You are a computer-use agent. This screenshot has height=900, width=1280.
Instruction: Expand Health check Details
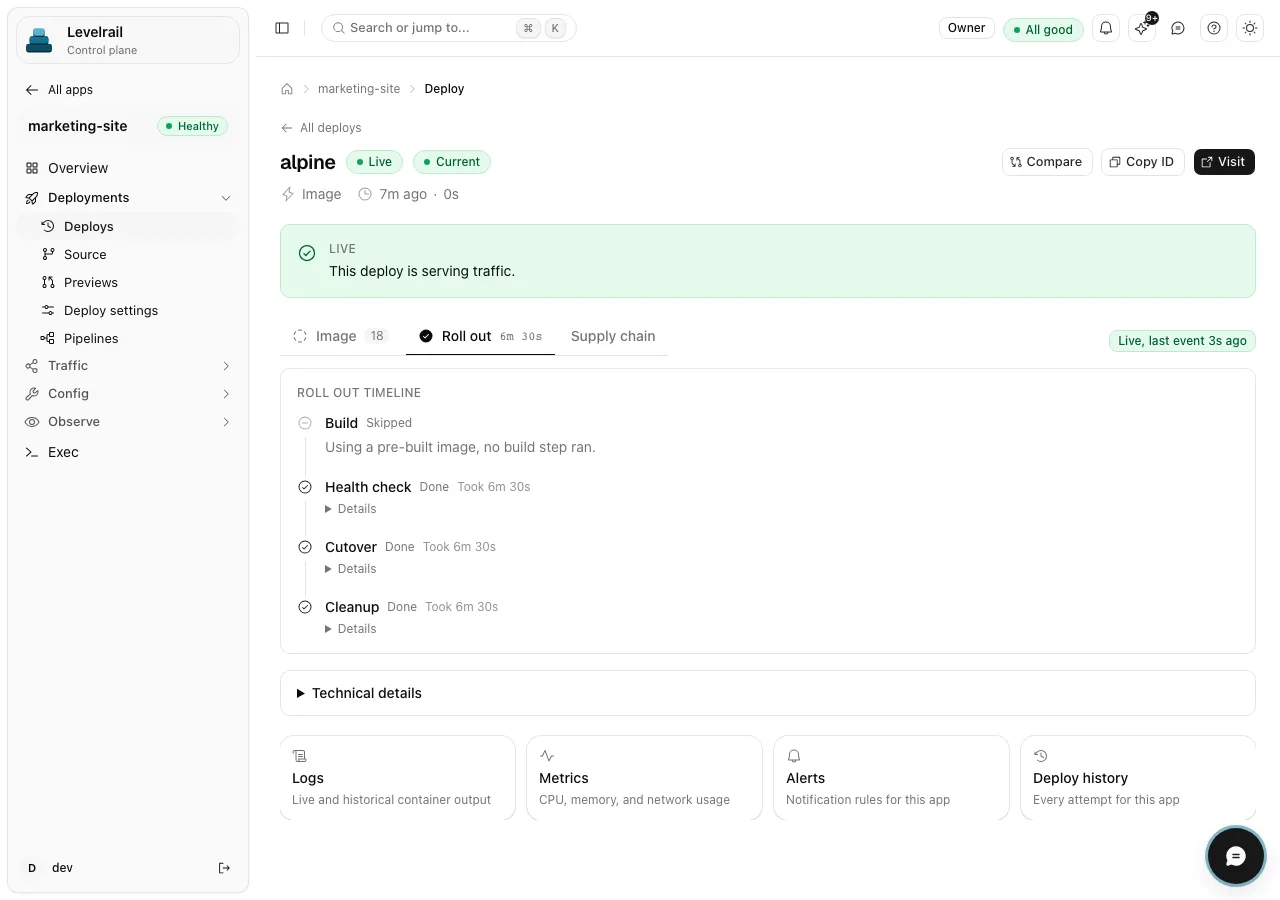click(x=351, y=509)
